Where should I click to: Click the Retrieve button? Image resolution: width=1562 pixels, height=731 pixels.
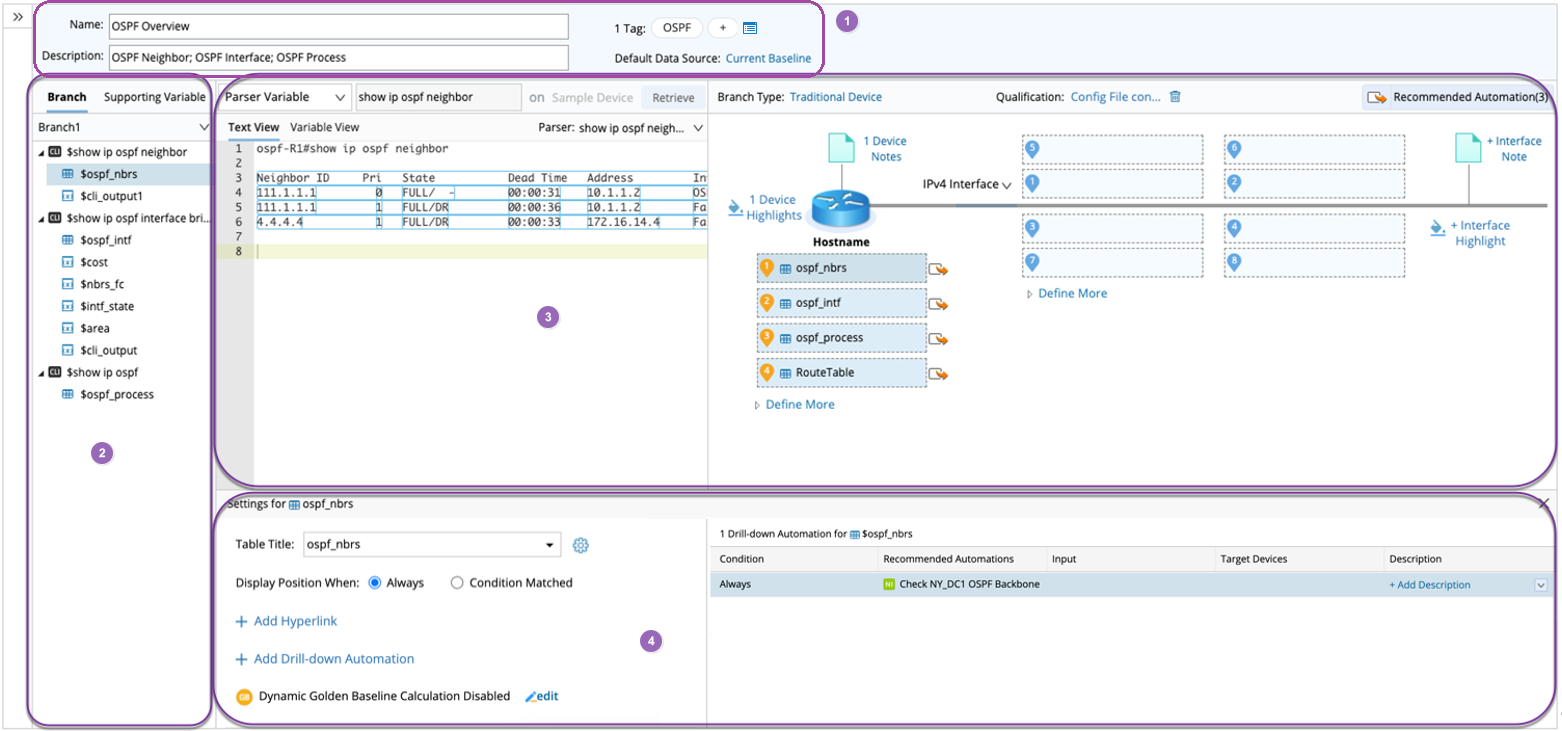[x=673, y=97]
